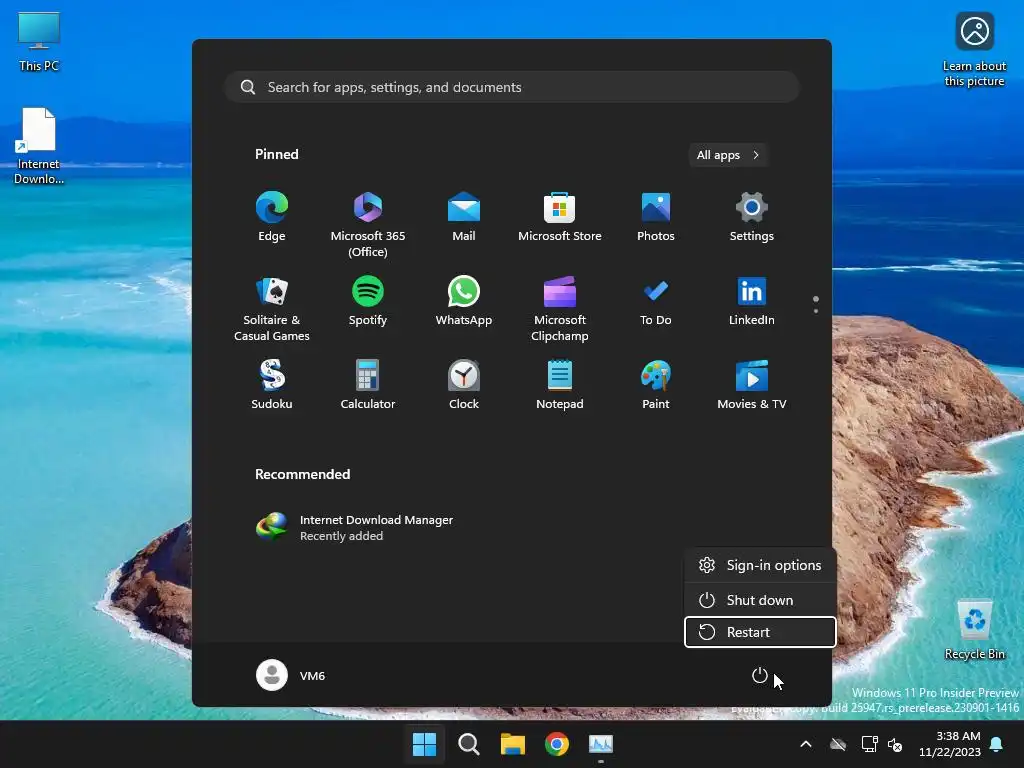The height and width of the screenshot is (768, 1024).
Task: Select Restart from the power menu
Action: (x=760, y=632)
